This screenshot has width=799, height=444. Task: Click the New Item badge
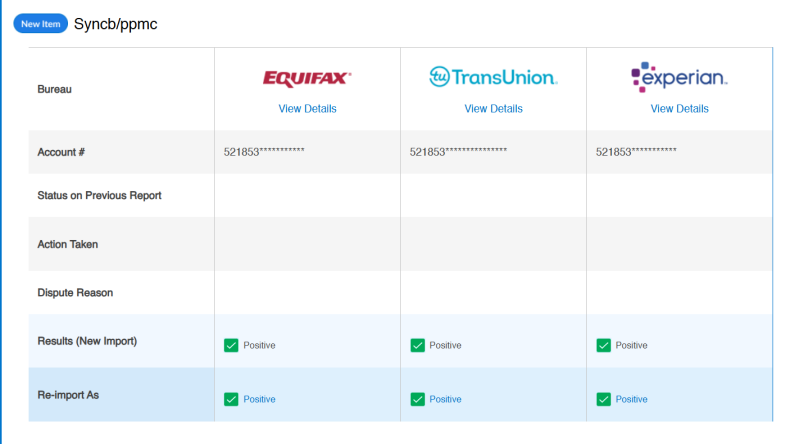[40, 23]
